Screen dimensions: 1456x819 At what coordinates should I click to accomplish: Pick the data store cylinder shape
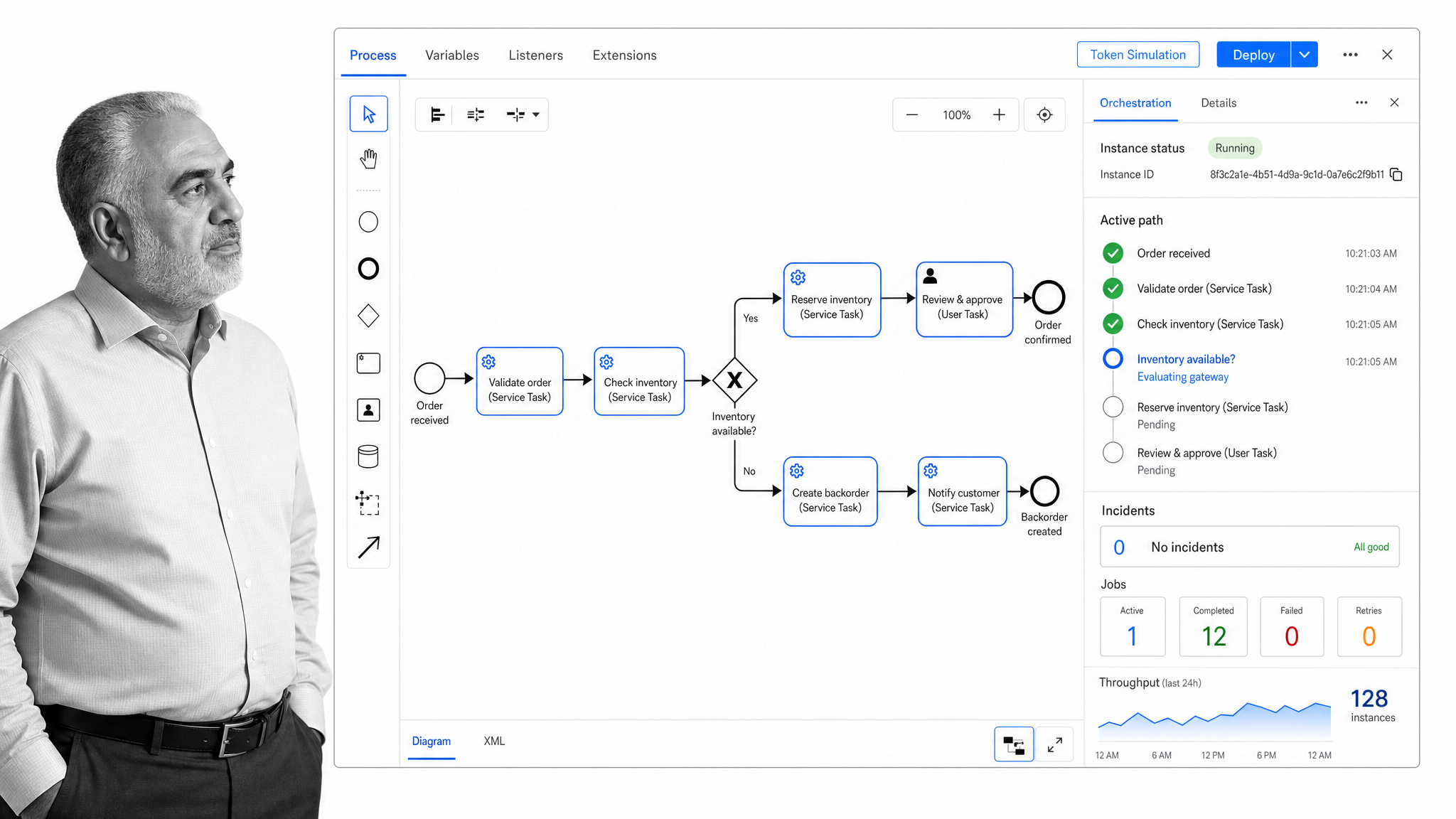coord(368,456)
